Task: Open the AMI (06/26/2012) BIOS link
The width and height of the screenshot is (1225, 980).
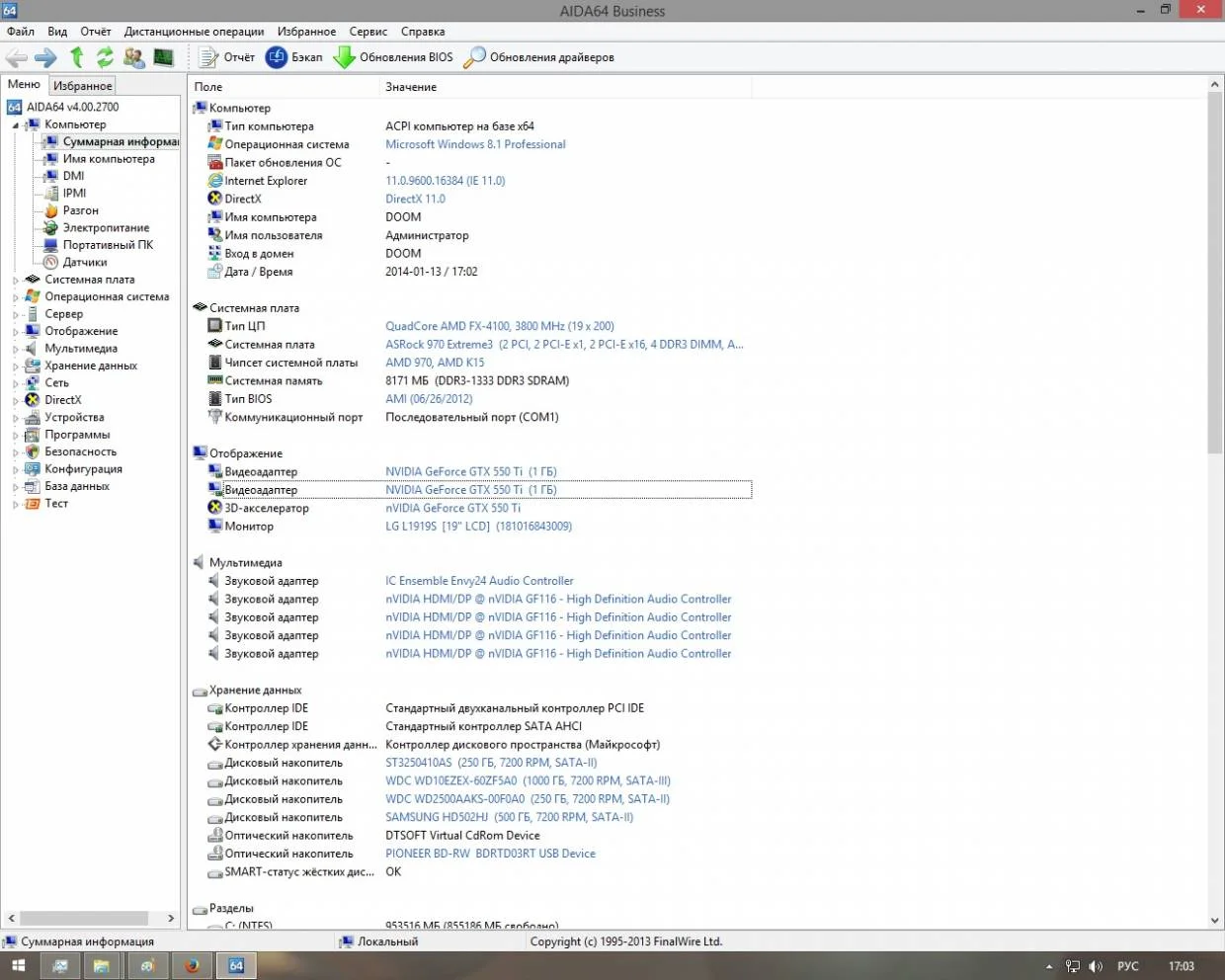Action: coord(429,399)
